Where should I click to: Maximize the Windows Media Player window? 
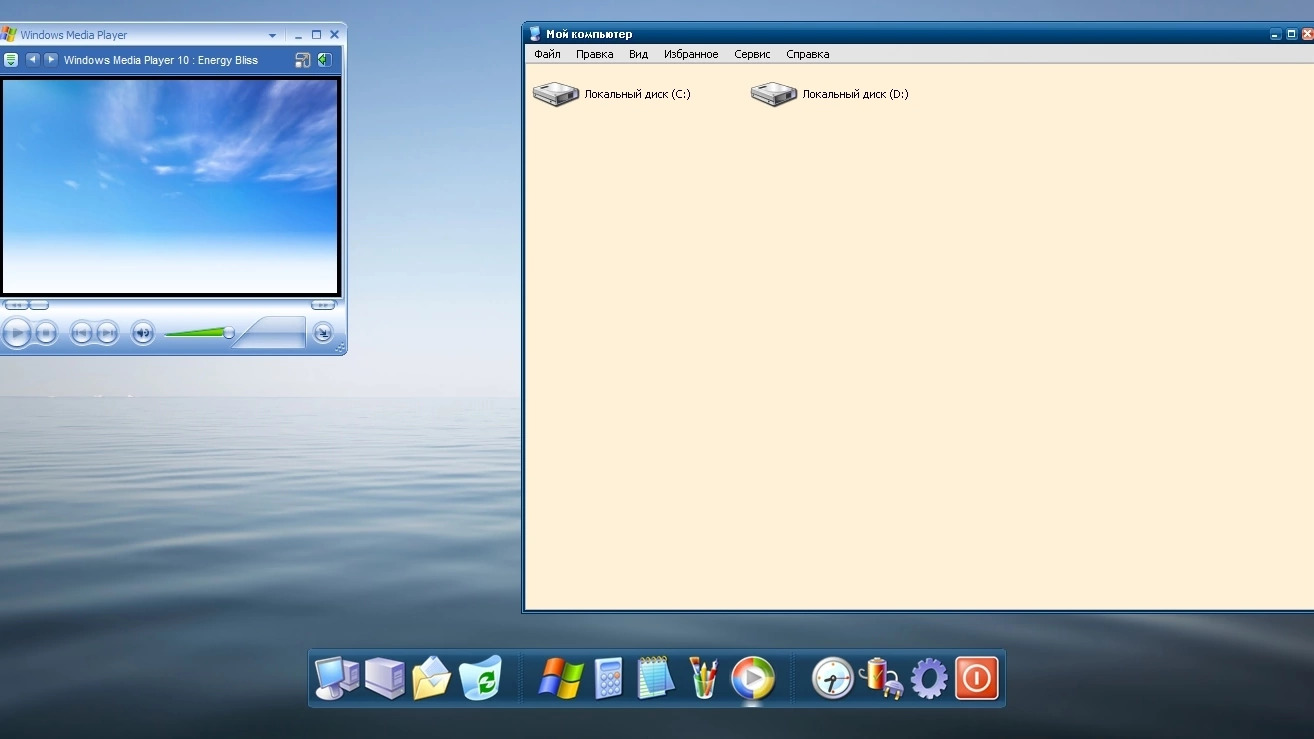tap(316, 35)
